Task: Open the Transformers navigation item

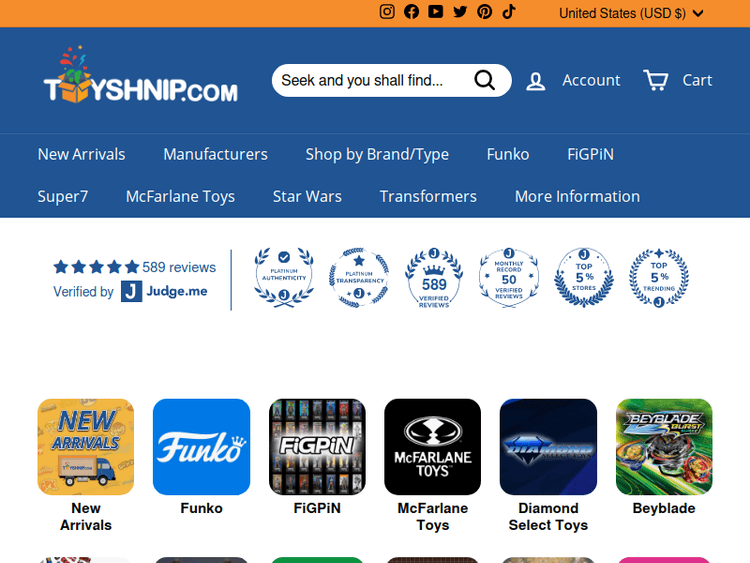Action: click(x=428, y=196)
